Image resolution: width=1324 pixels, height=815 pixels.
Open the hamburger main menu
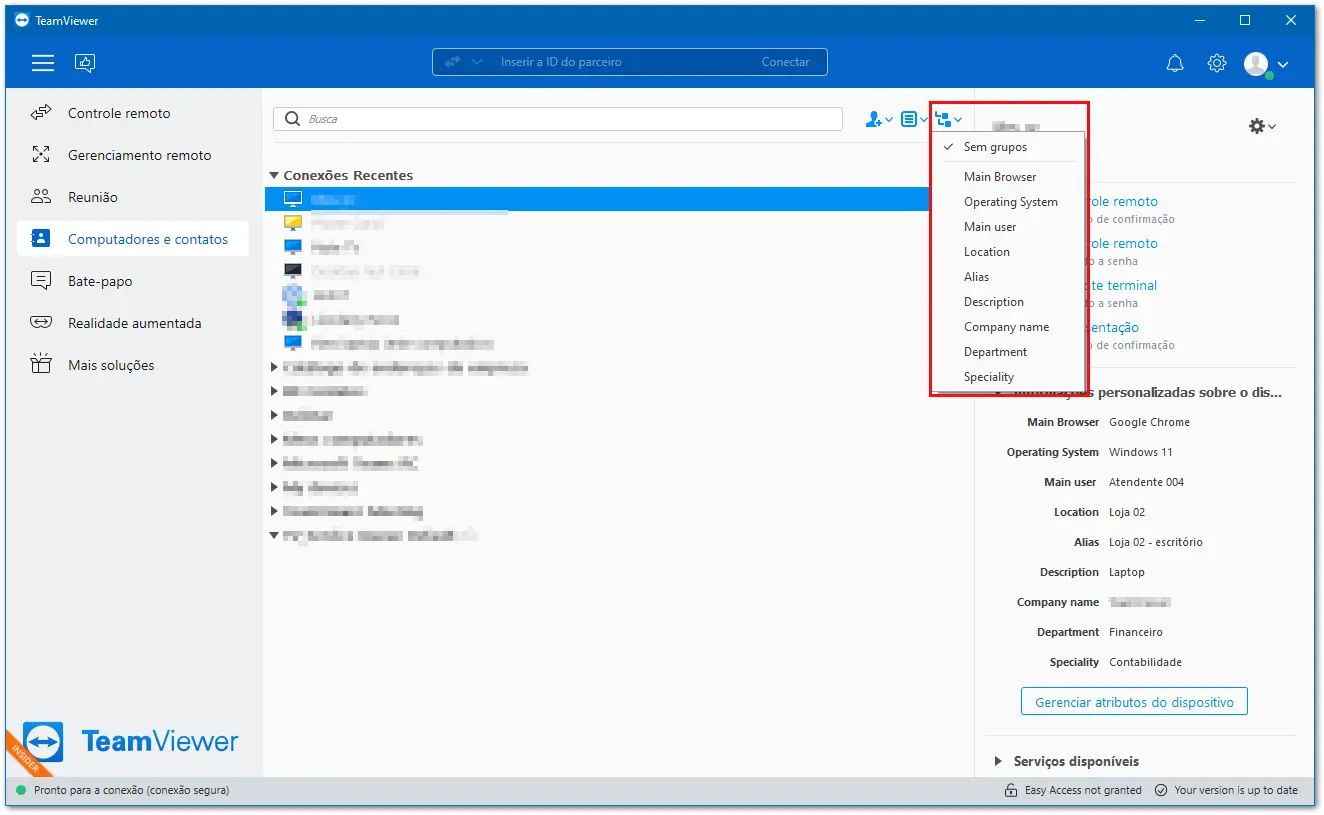coord(43,63)
